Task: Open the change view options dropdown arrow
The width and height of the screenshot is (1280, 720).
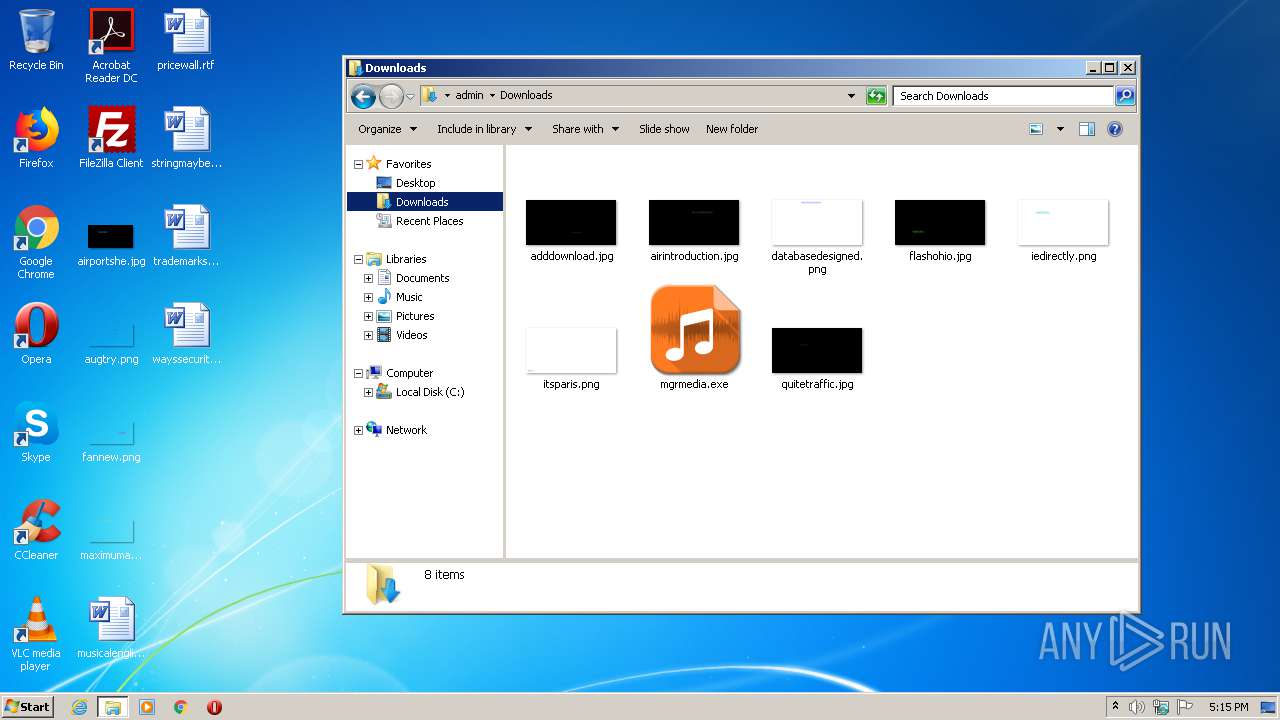Action: point(1060,129)
